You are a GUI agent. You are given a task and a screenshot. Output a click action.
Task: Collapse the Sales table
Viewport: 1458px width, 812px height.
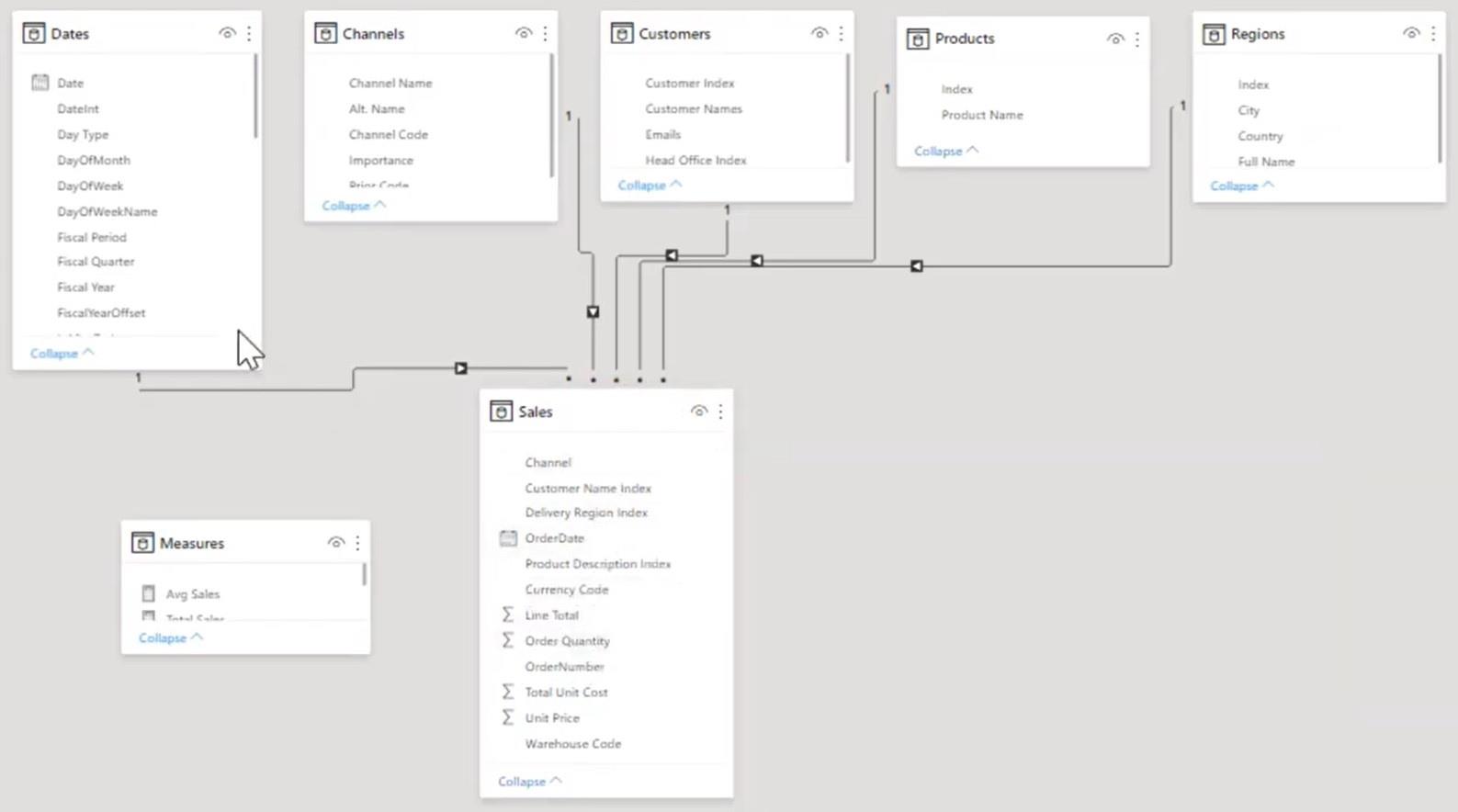[530, 782]
